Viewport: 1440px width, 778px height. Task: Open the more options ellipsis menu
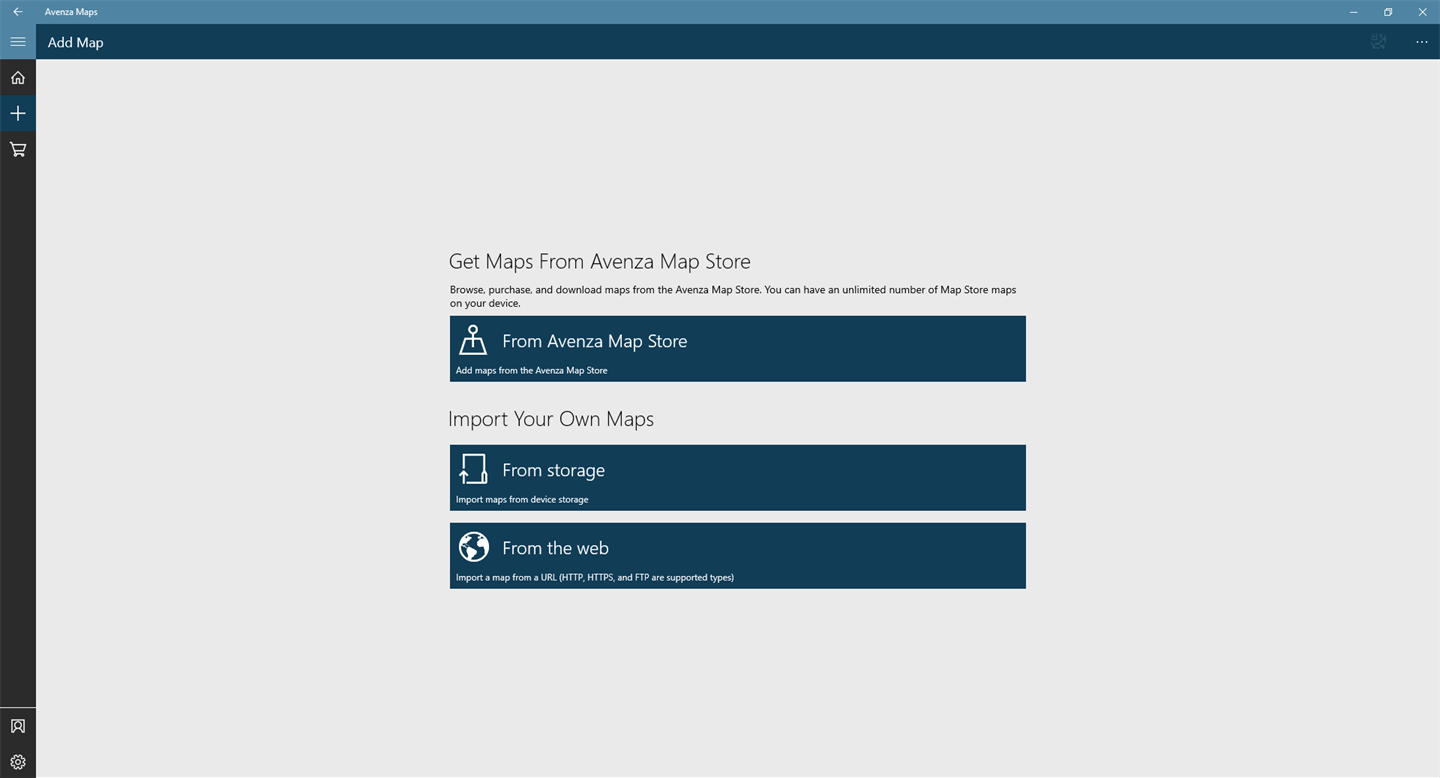tap(1422, 42)
